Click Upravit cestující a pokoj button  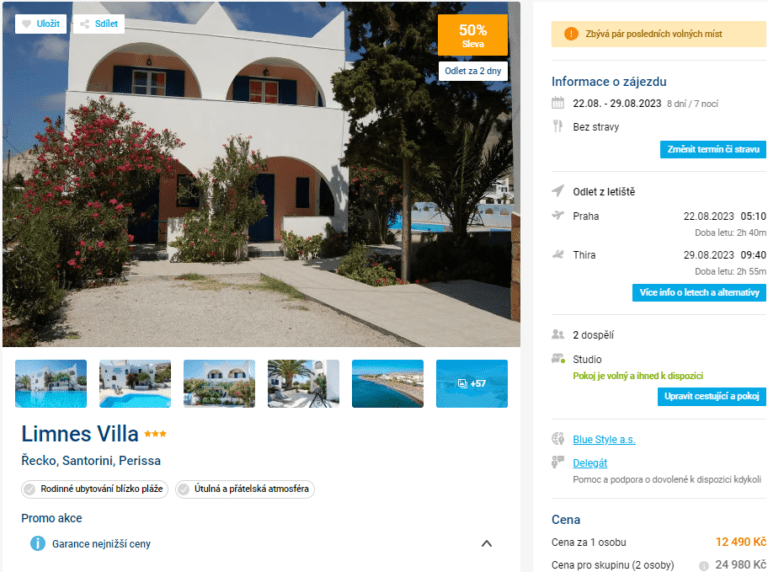coord(712,396)
